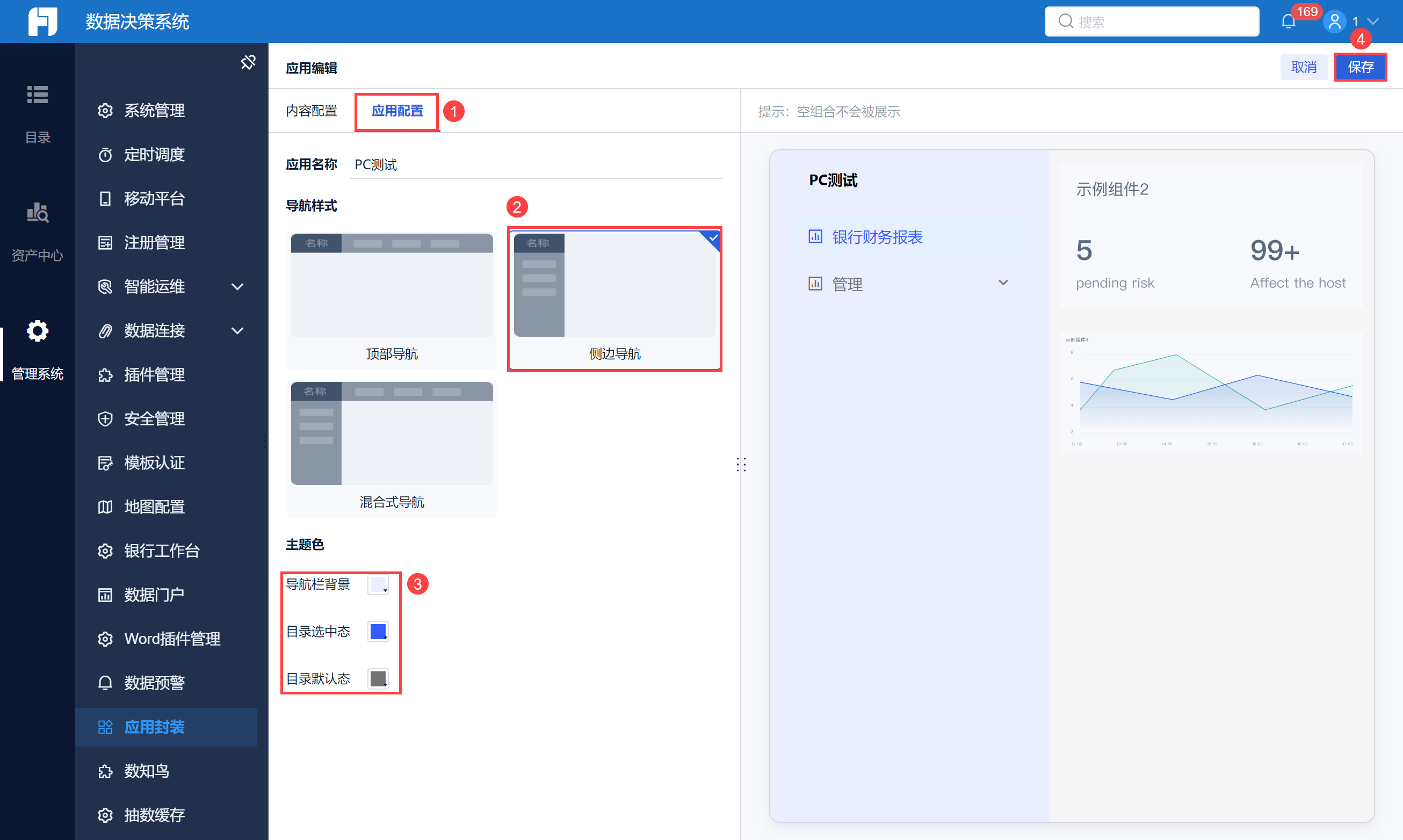
Task: Open 数据预警 bell menu item
Action: coord(154,683)
